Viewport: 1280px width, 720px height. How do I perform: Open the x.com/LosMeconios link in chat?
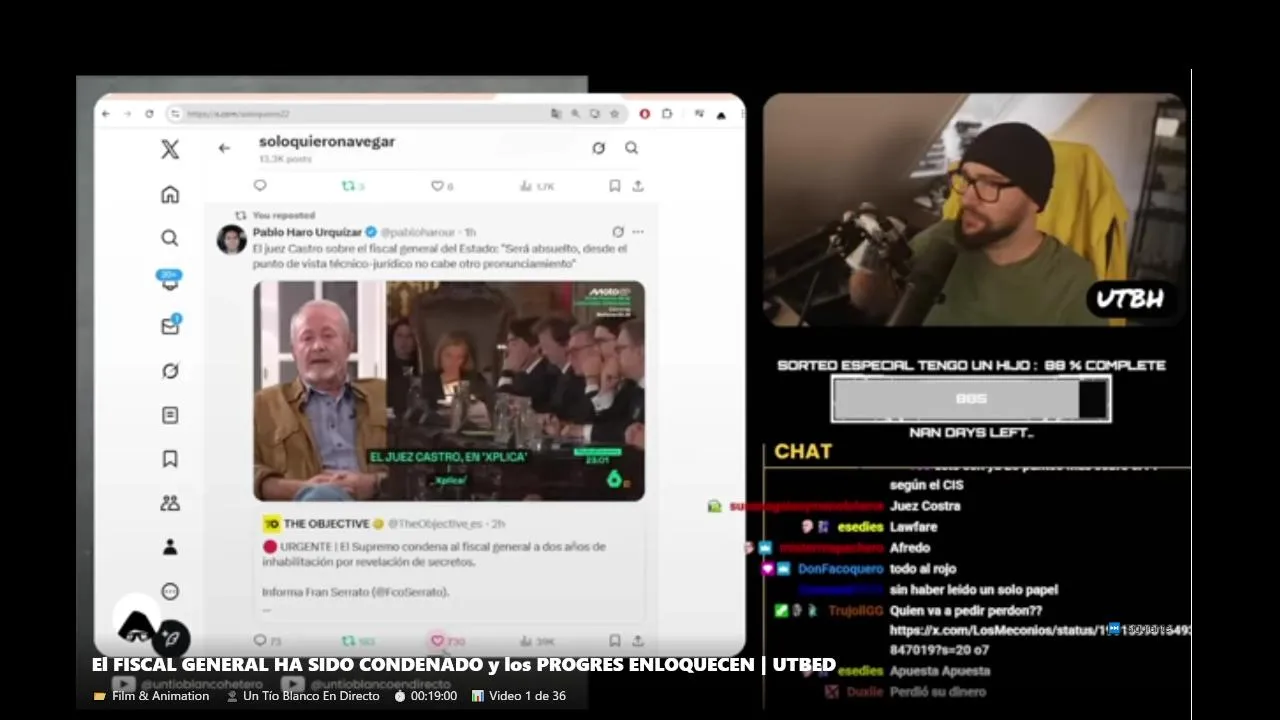(x=1040, y=640)
